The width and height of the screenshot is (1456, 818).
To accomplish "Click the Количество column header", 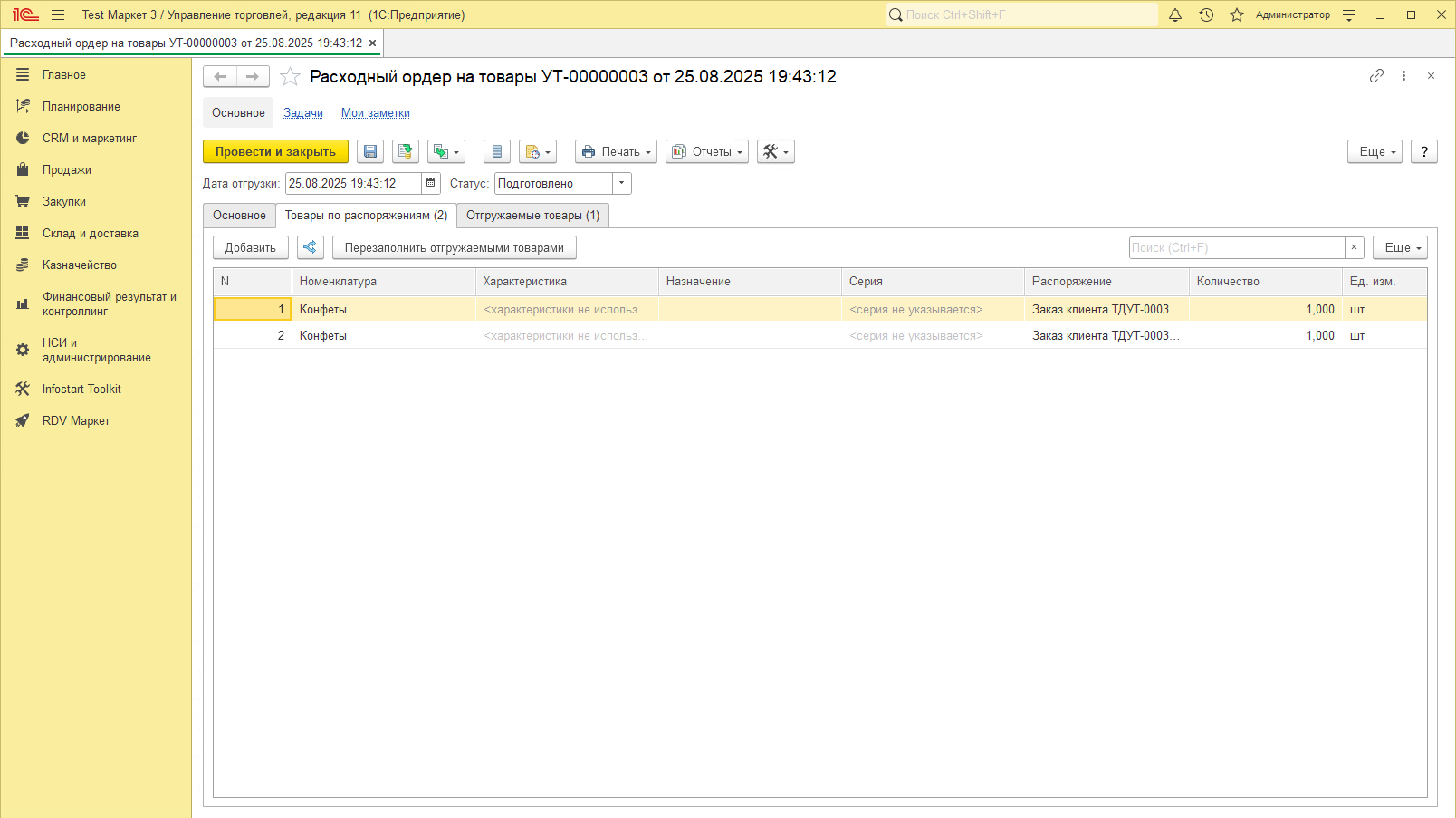I will coord(1266,282).
